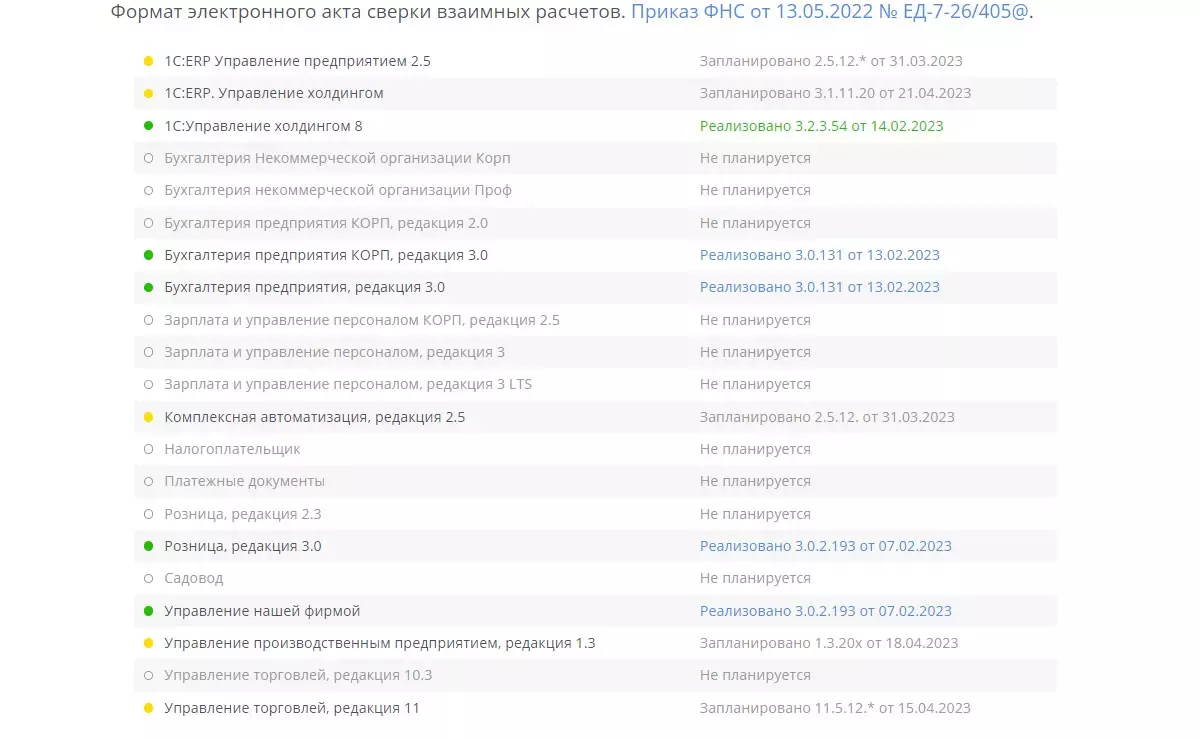Click yellow dot beside 1С:ERP Управление предприятием 2.5

point(148,61)
